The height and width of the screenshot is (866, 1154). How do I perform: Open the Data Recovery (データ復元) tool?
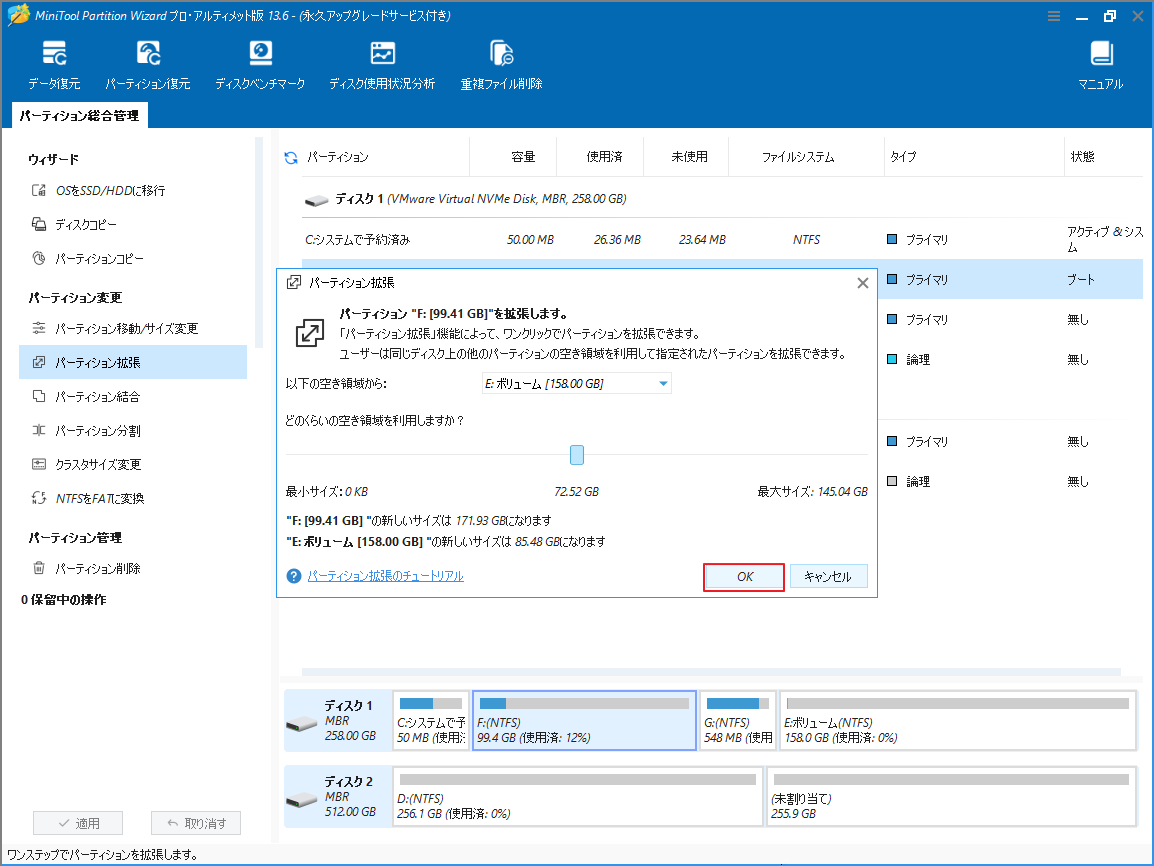54,65
